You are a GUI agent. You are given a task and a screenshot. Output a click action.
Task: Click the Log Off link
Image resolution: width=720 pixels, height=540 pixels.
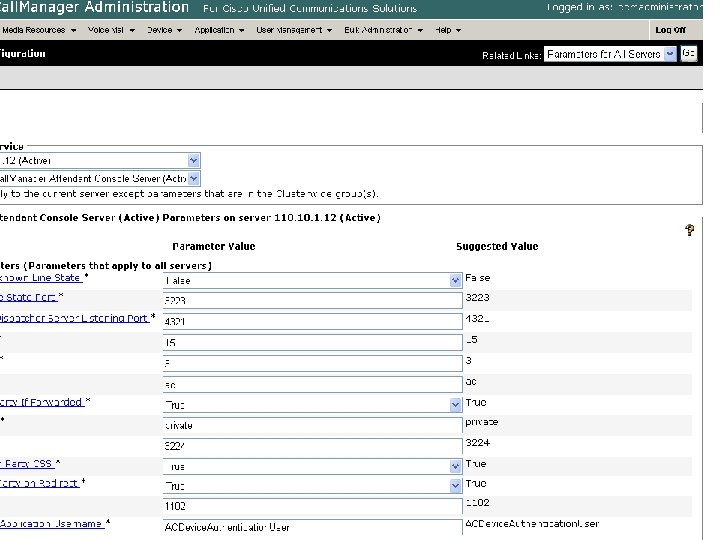tap(670, 30)
